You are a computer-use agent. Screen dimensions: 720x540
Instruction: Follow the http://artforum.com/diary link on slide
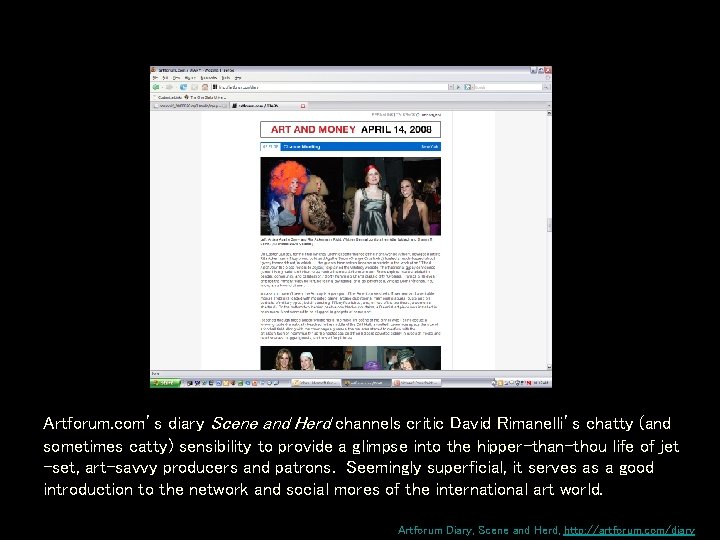[x=629, y=530]
